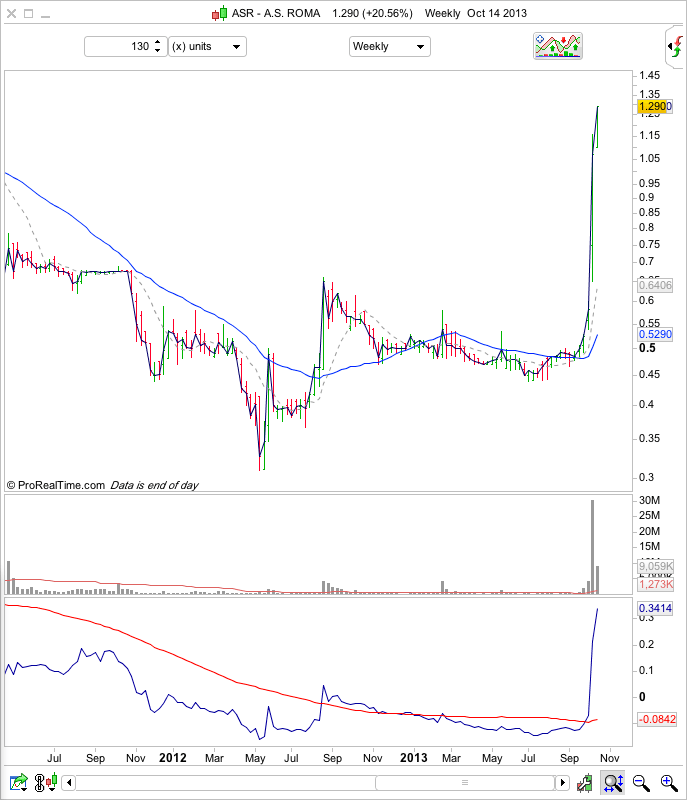Toggle the auto-fit zoom magnifier tool
This screenshot has width=687, height=800.
(x=613, y=782)
